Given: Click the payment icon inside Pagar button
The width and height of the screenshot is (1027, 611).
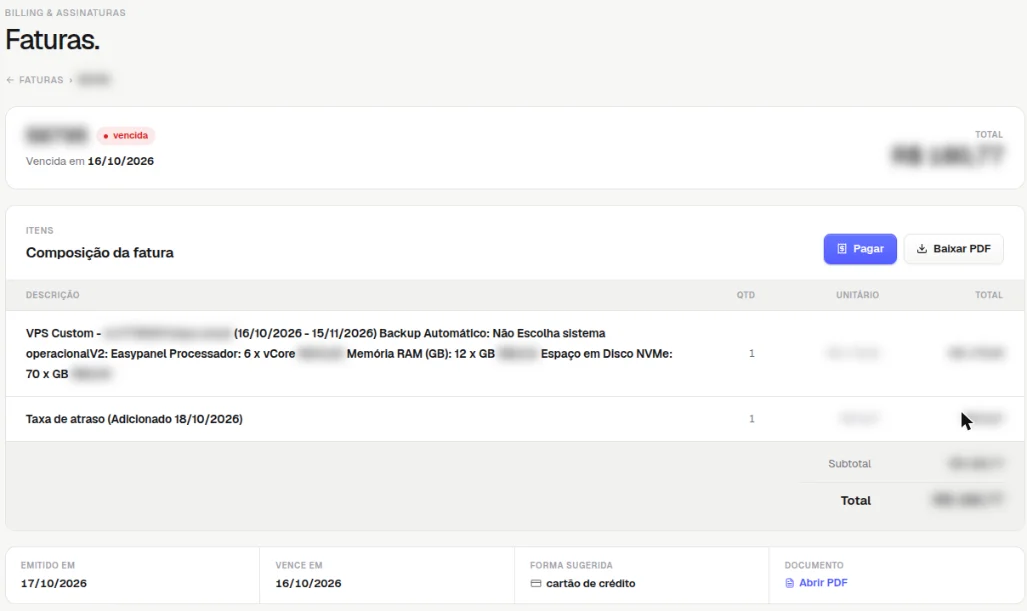Looking at the screenshot, I should (x=842, y=249).
